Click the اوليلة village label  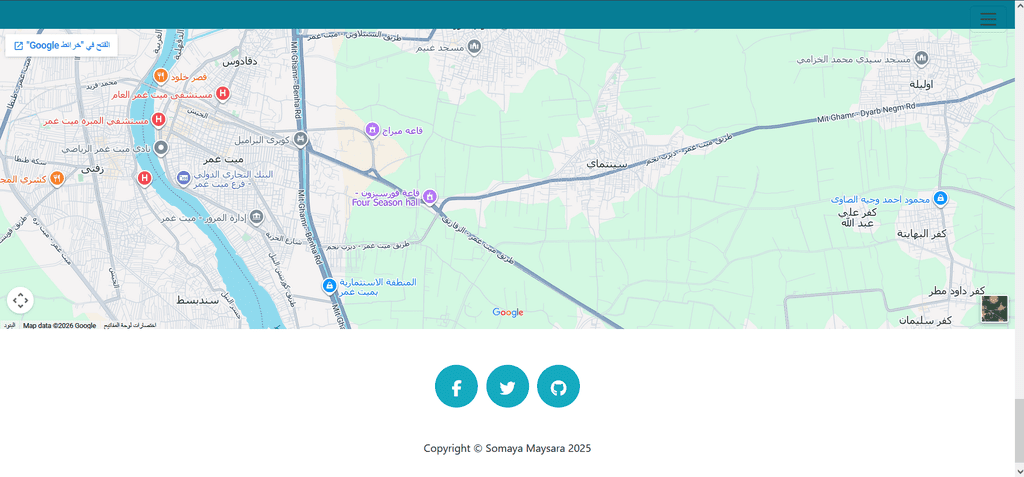point(923,84)
